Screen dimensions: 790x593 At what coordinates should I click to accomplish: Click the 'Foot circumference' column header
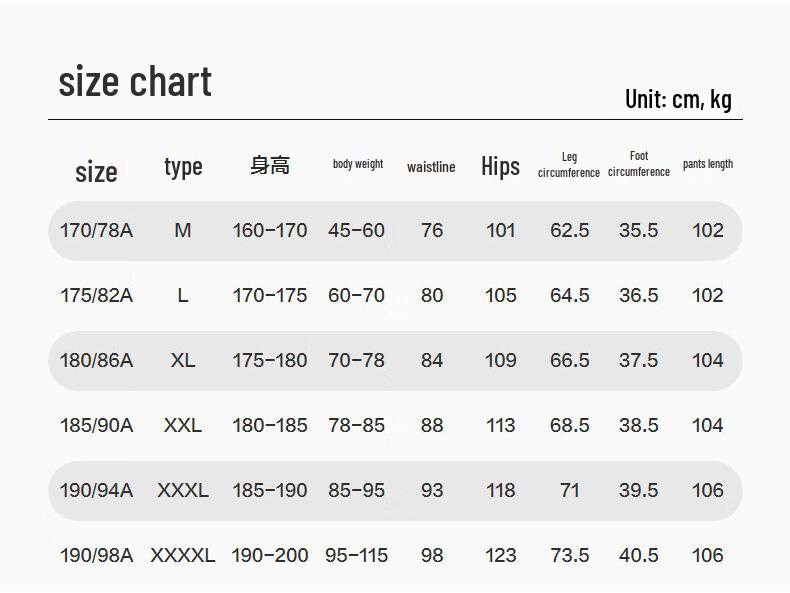point(639,164)
